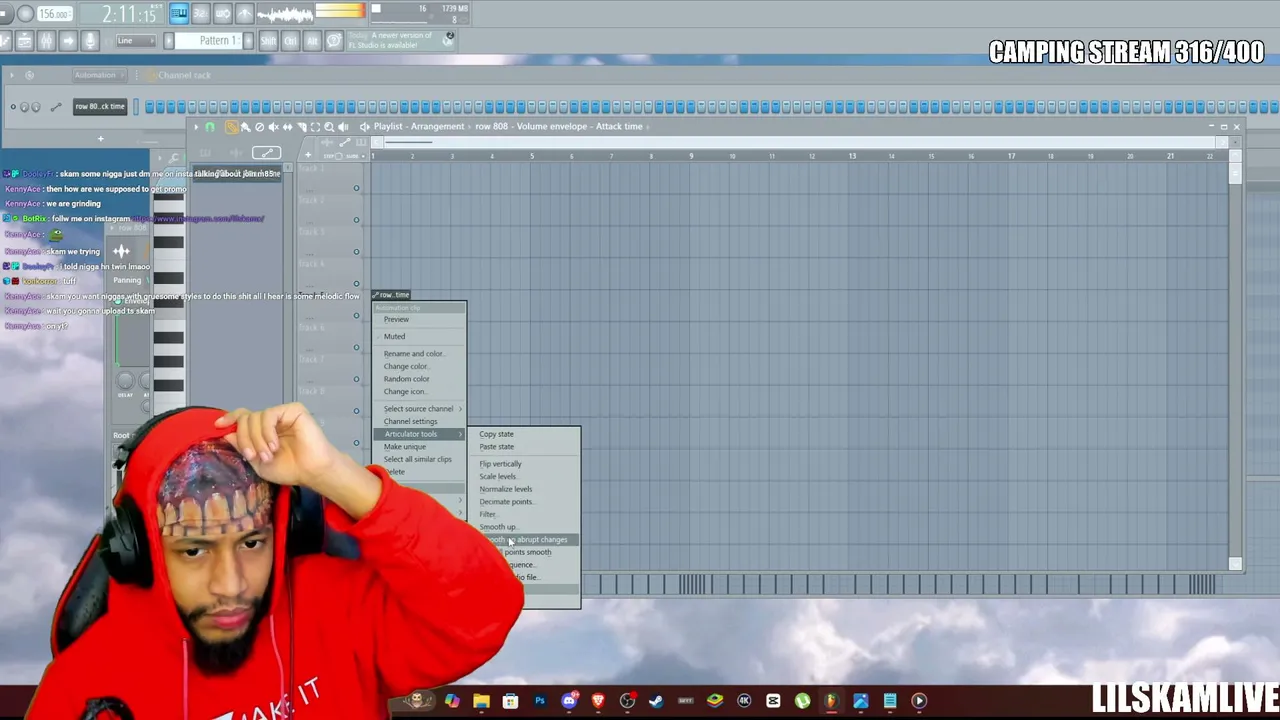
Task: Toggle the Shift typing key button
Action: pyautogui.click(x=268, y=41)
